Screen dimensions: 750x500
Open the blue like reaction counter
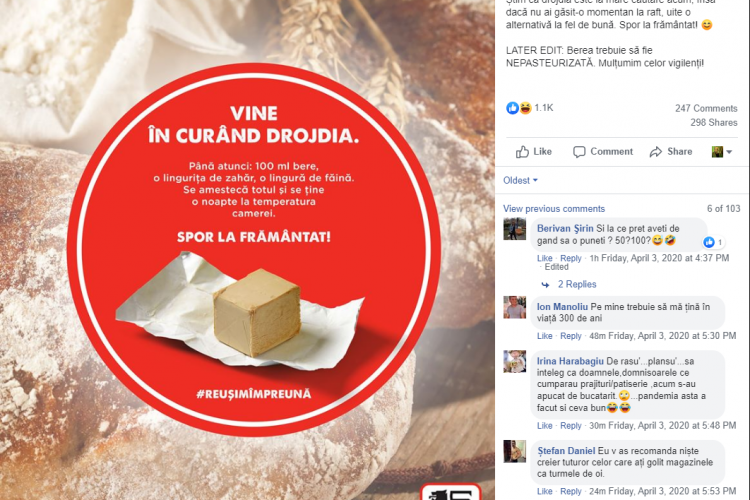[x=512, y=108]
